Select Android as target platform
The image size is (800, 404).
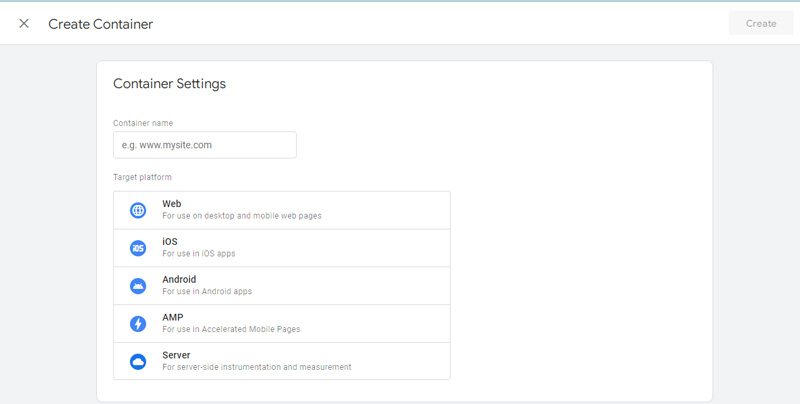(282, 286)
